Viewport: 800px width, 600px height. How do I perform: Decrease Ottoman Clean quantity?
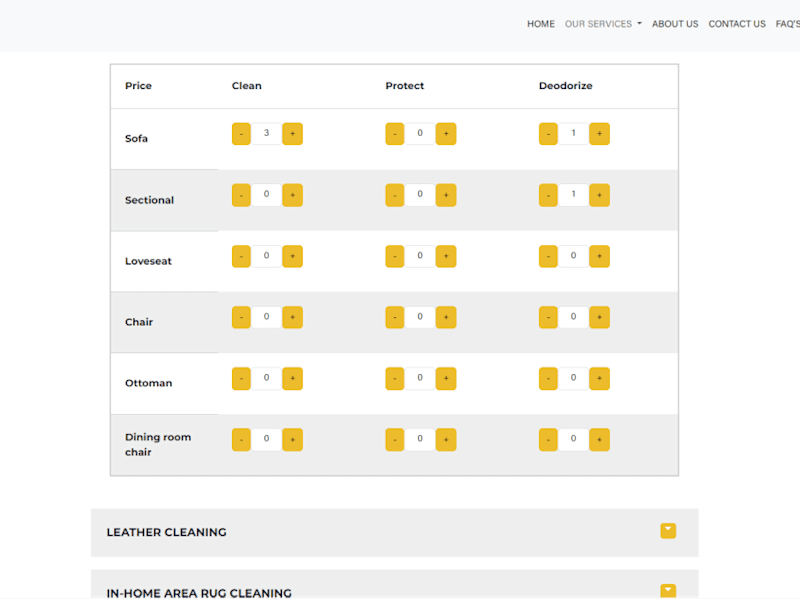coord(241,379)
